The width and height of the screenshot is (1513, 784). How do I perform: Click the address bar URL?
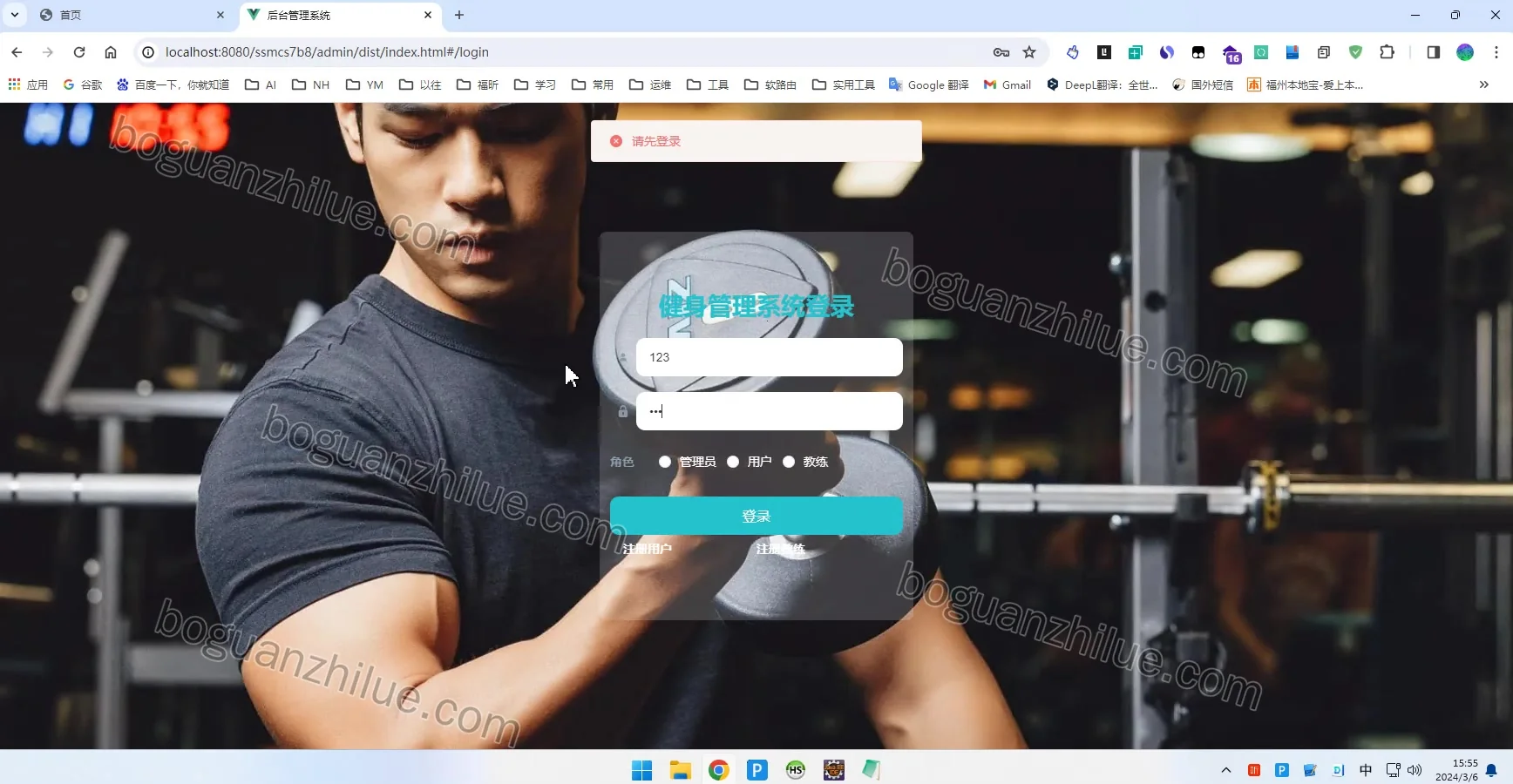click(x=327, y=52)
